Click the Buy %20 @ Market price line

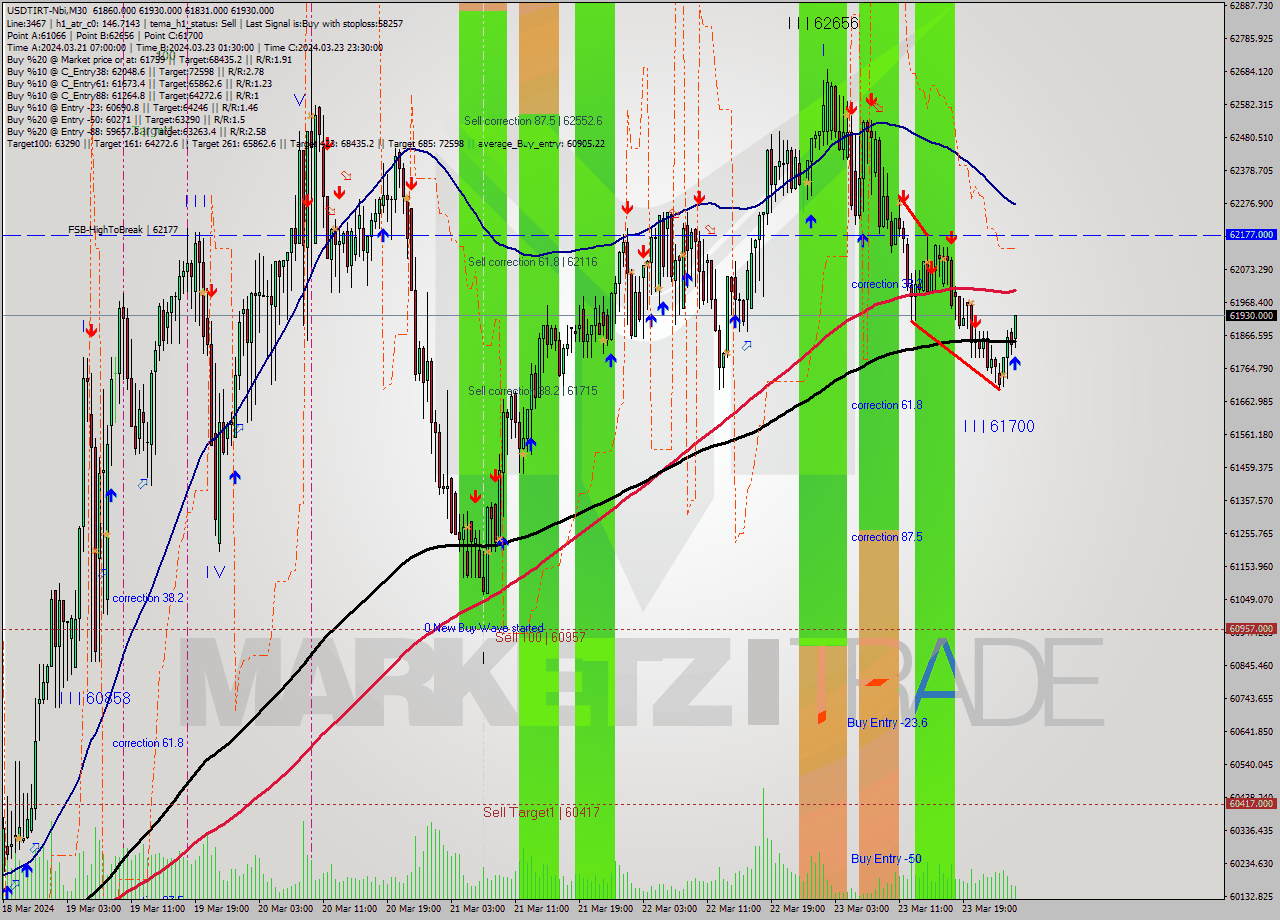(149, 60)
